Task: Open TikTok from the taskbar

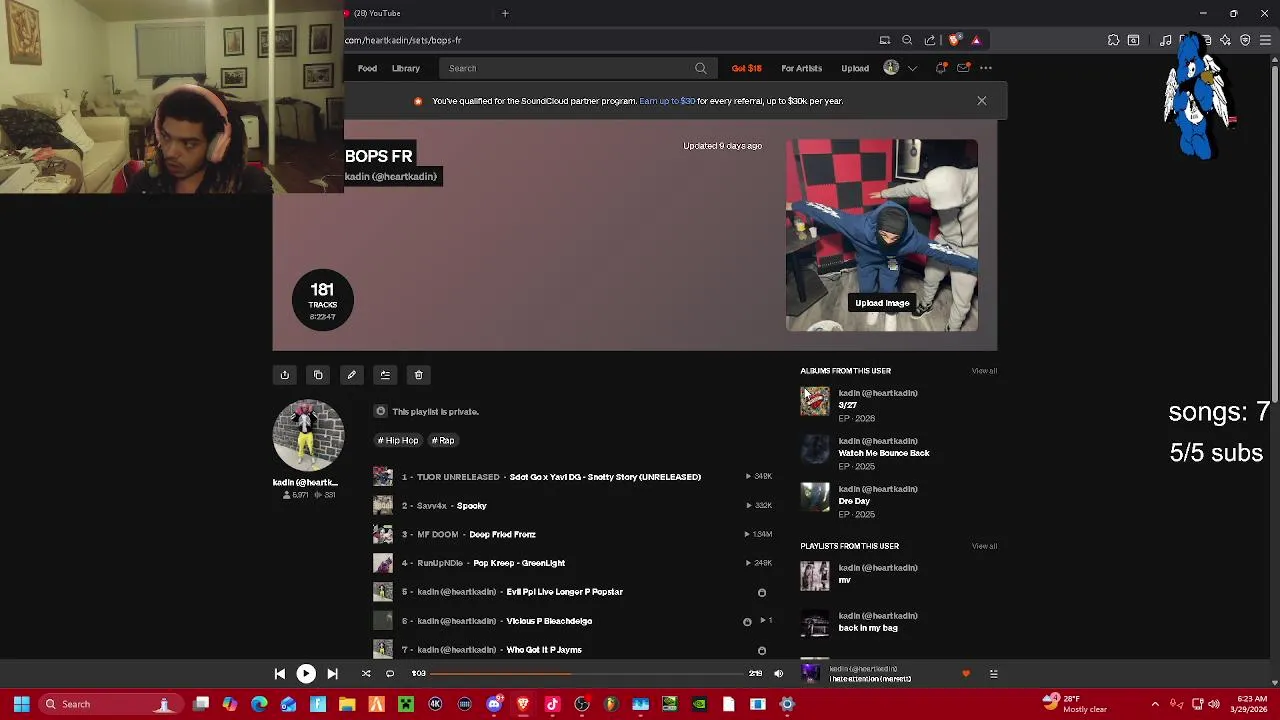Action: (552, 704)
